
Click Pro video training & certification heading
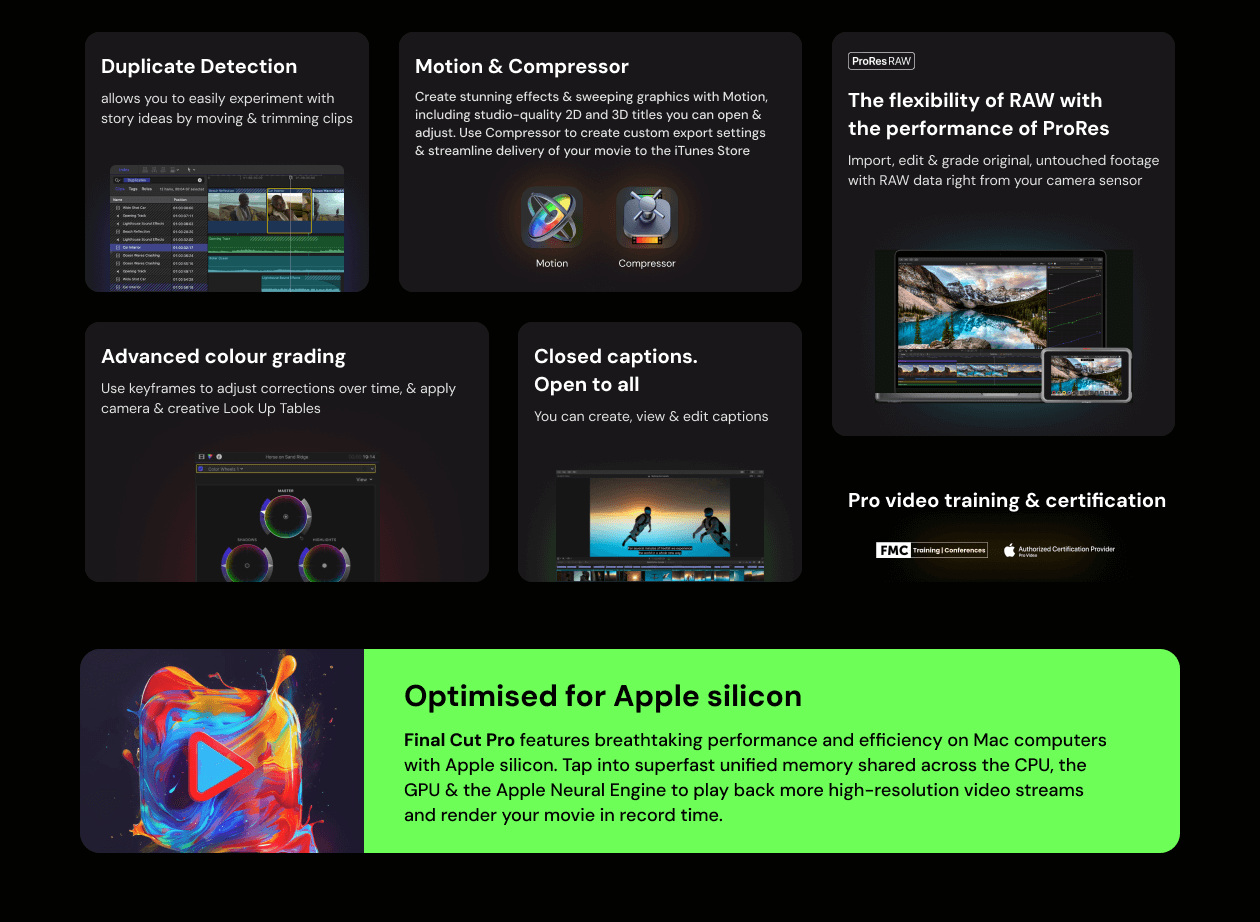[x=1007, y=500]
